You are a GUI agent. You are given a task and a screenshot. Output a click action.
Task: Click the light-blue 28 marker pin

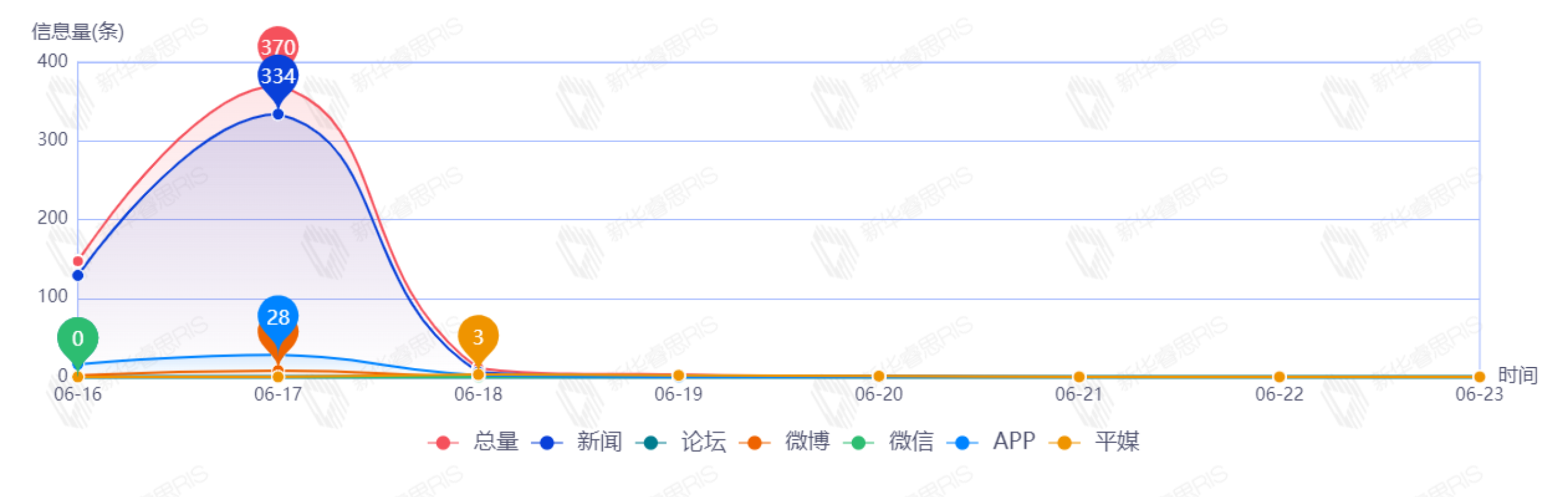click(278, 318)
